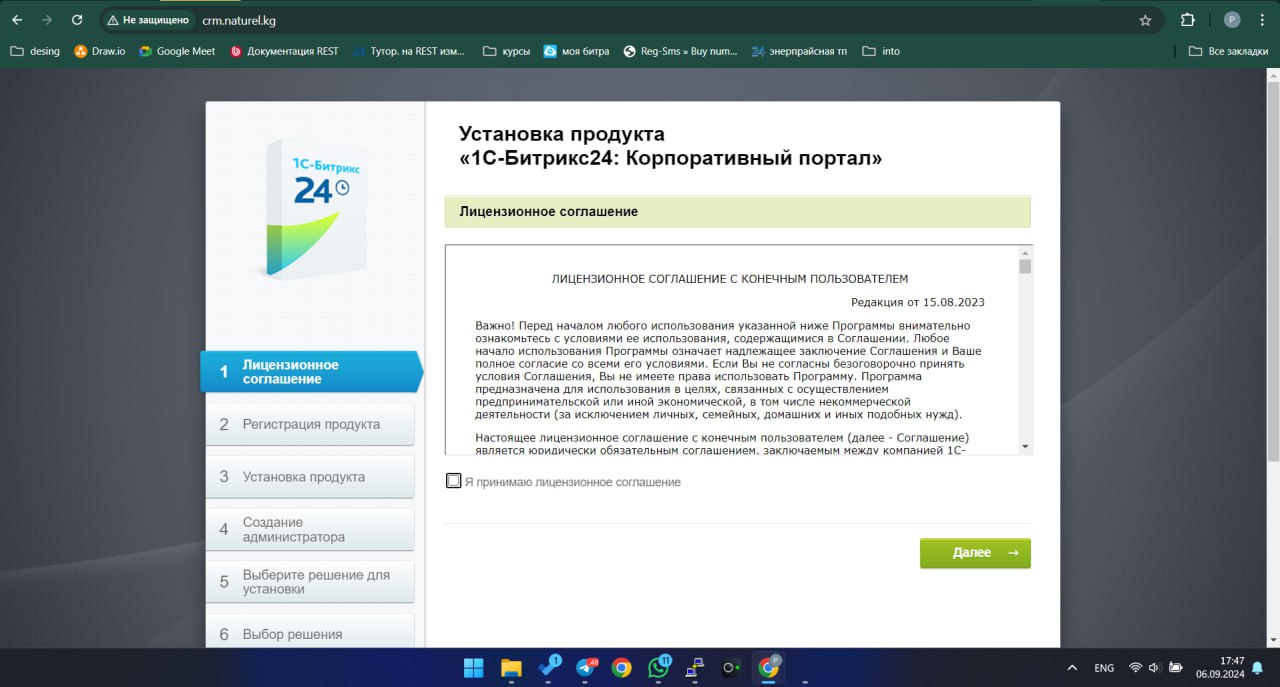Open the network computers taskbar app

[x=694, y=667]
